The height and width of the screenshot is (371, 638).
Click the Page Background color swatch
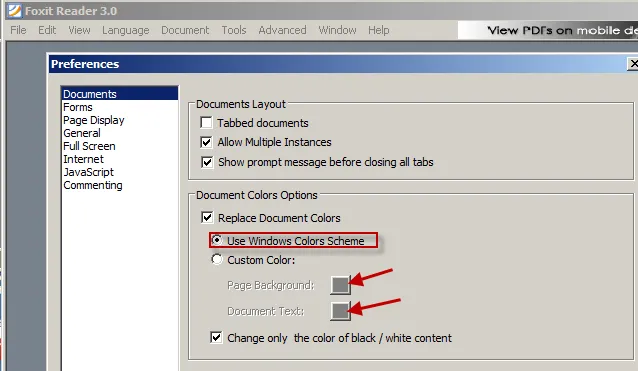[341, 285]
